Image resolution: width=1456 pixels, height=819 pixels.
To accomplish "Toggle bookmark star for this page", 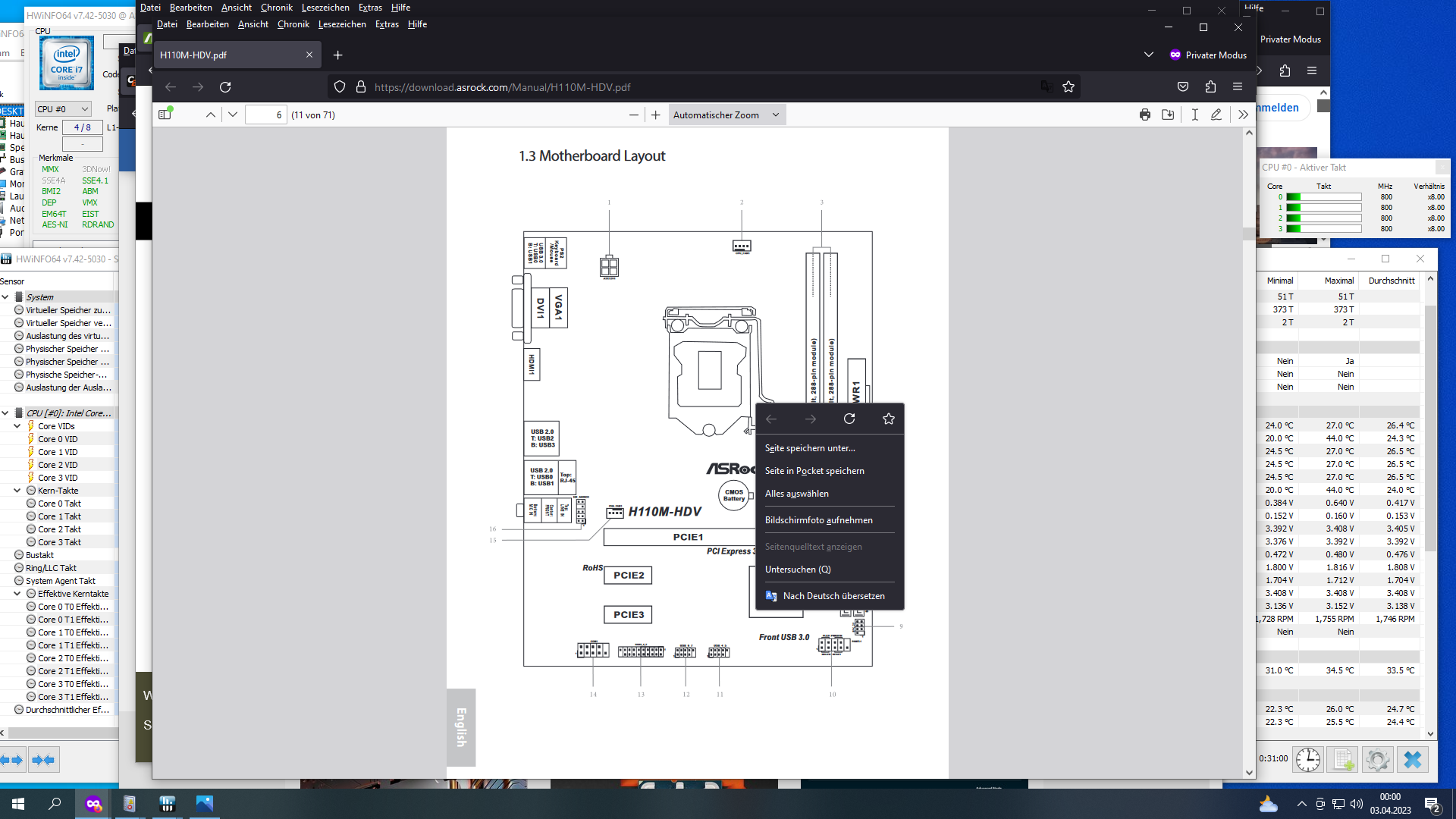I will (x=1068, y=86).
